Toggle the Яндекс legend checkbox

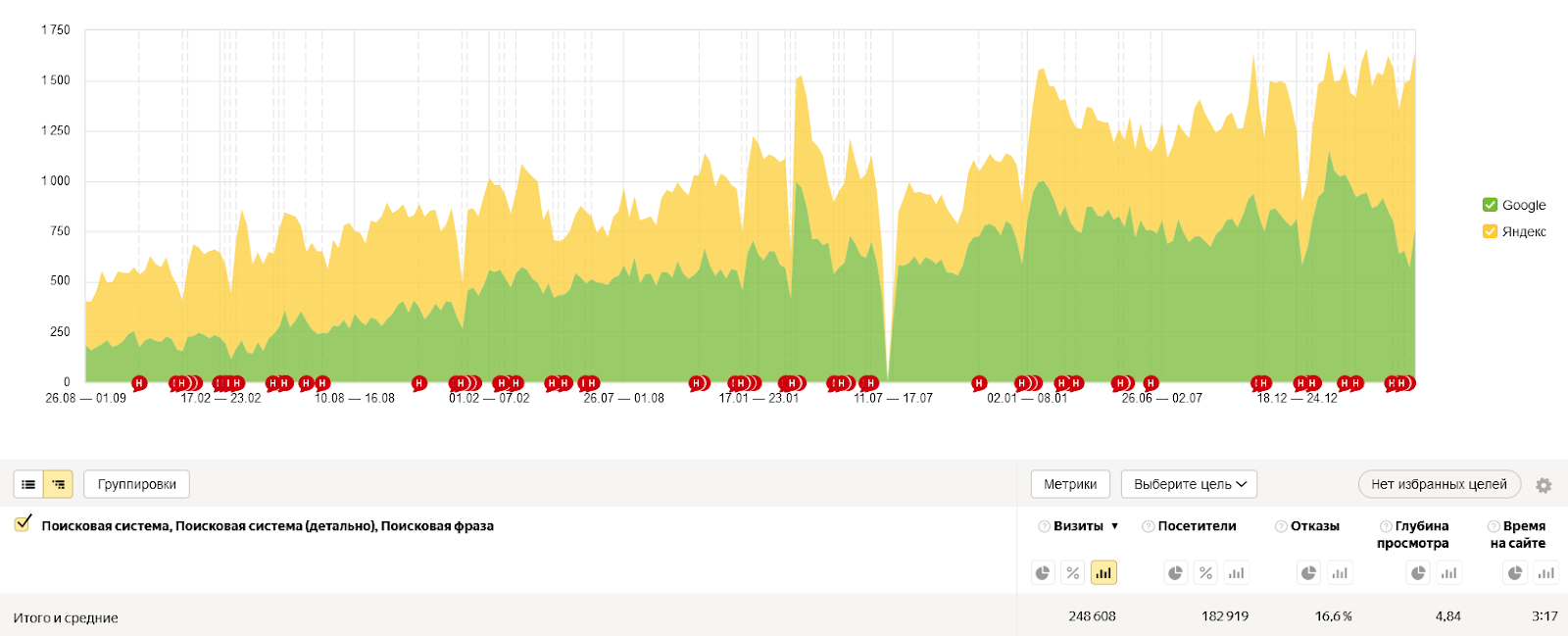coord(1490,231)
